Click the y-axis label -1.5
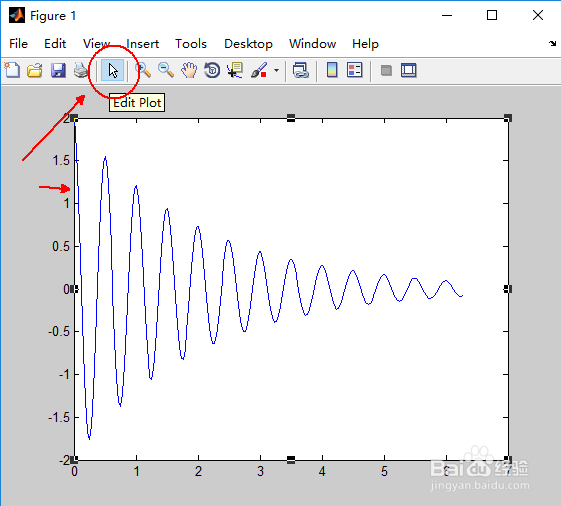Viewport: 561px width, 506px height. tap(59, 417)
